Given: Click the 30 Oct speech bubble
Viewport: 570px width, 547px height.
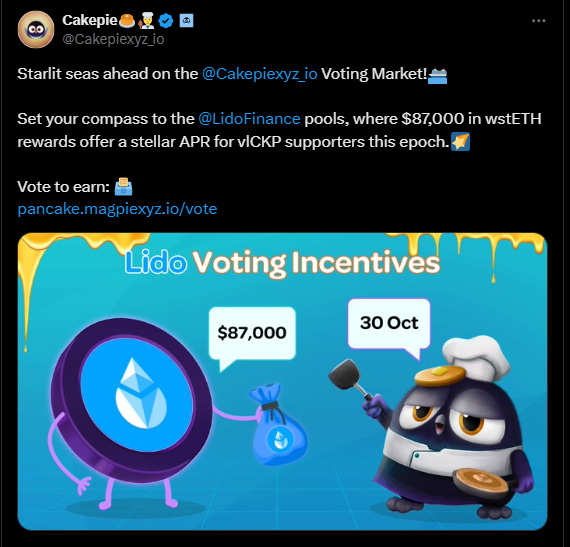Looking at the screenshot, I should 389,324.
